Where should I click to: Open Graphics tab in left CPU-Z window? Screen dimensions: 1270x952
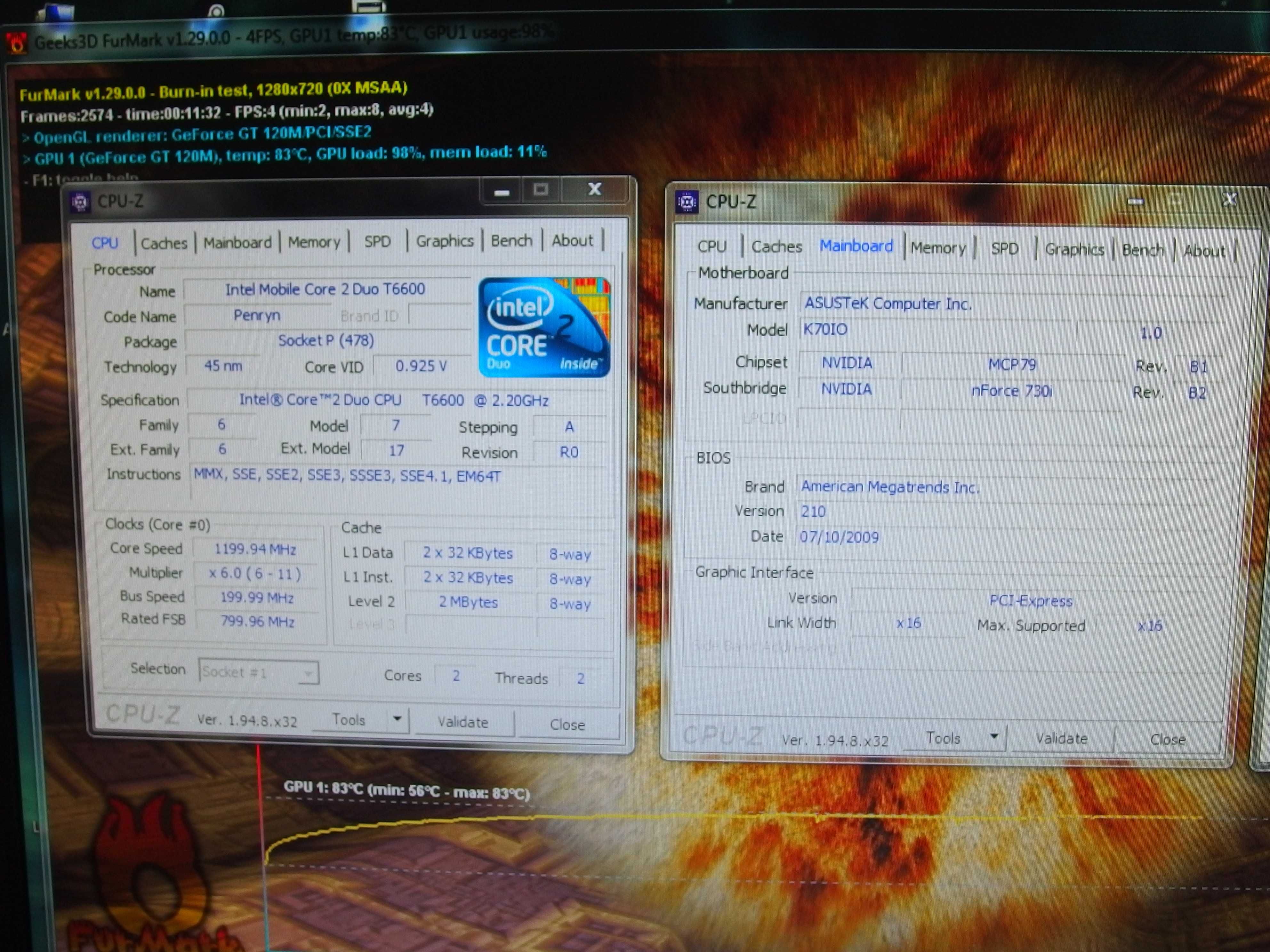tap(444, 241)
